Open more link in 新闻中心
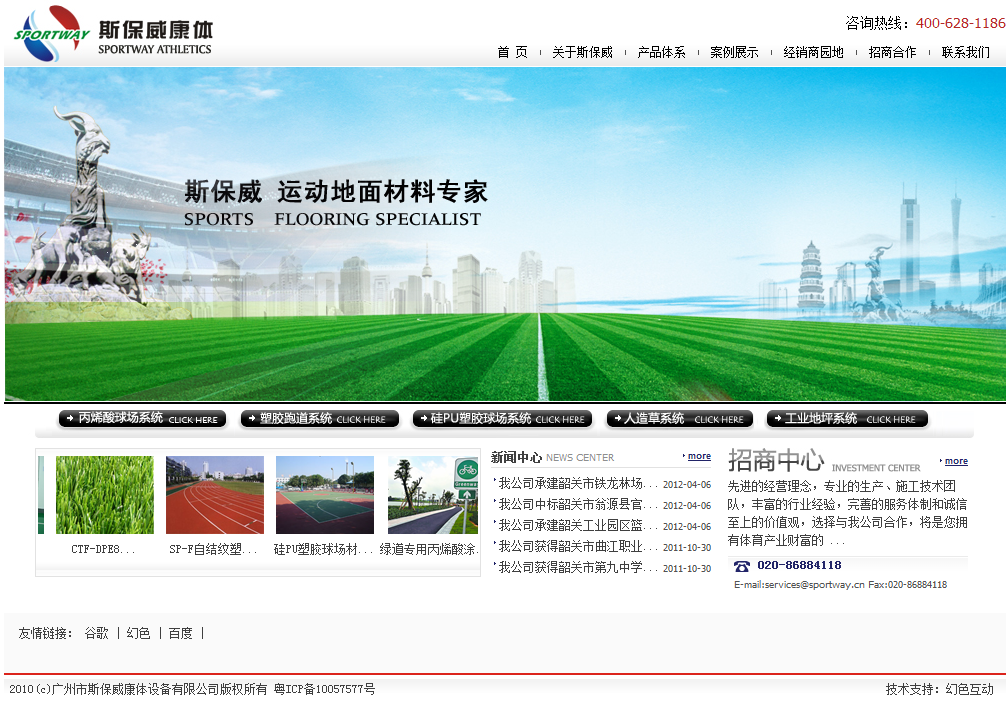This screenshot has width=1007, height=718. point(699,456)
